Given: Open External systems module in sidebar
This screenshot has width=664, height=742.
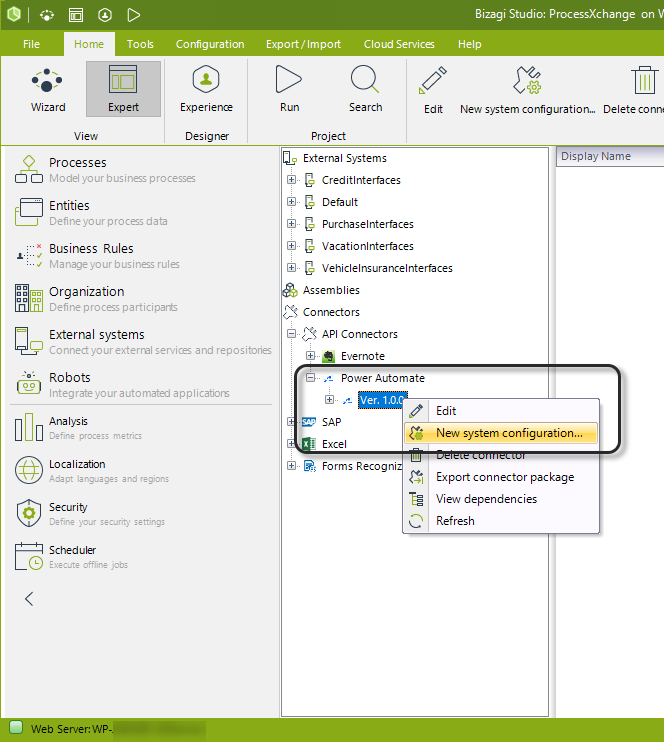Looking at the screenshot, I should [143, 342].
